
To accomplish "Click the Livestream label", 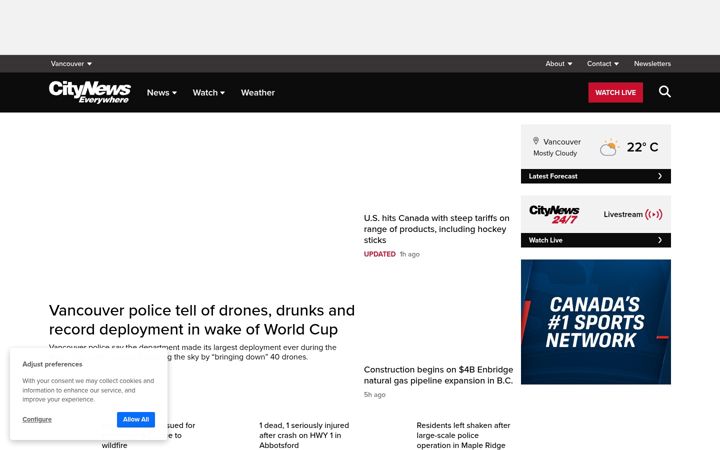I will click(x=623, y=214).
